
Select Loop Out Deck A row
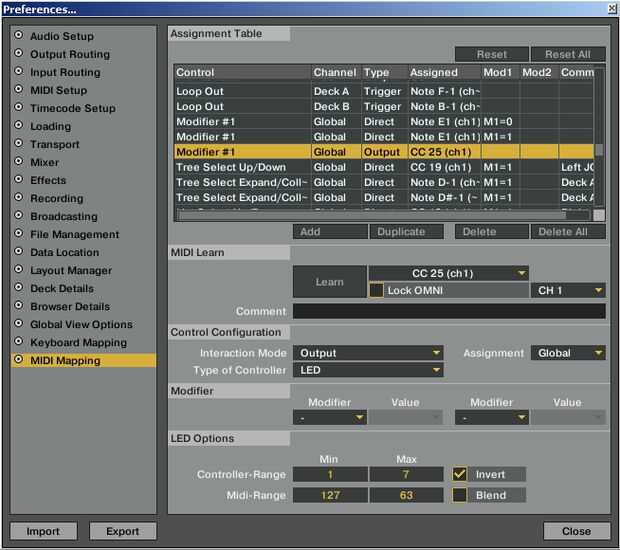click(x=384, y=91)
